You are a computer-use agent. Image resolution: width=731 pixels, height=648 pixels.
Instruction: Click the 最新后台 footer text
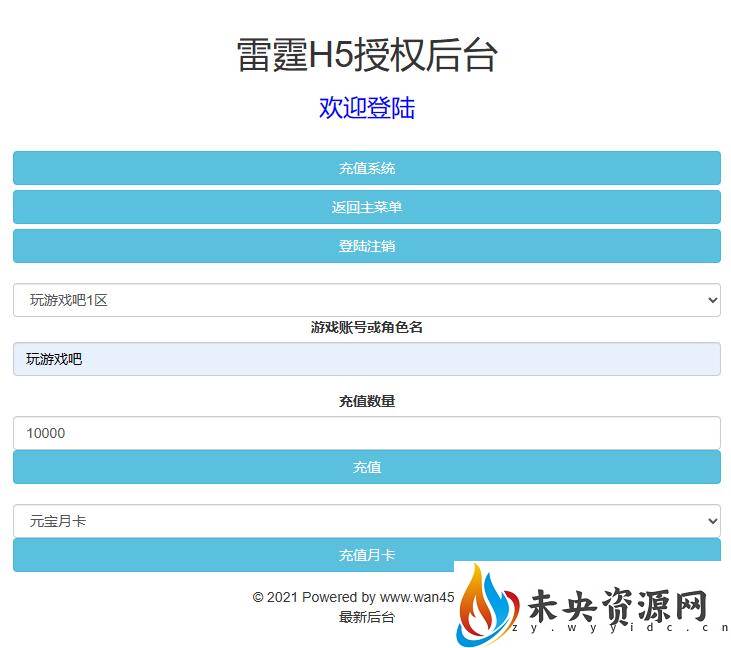point(367,617)
